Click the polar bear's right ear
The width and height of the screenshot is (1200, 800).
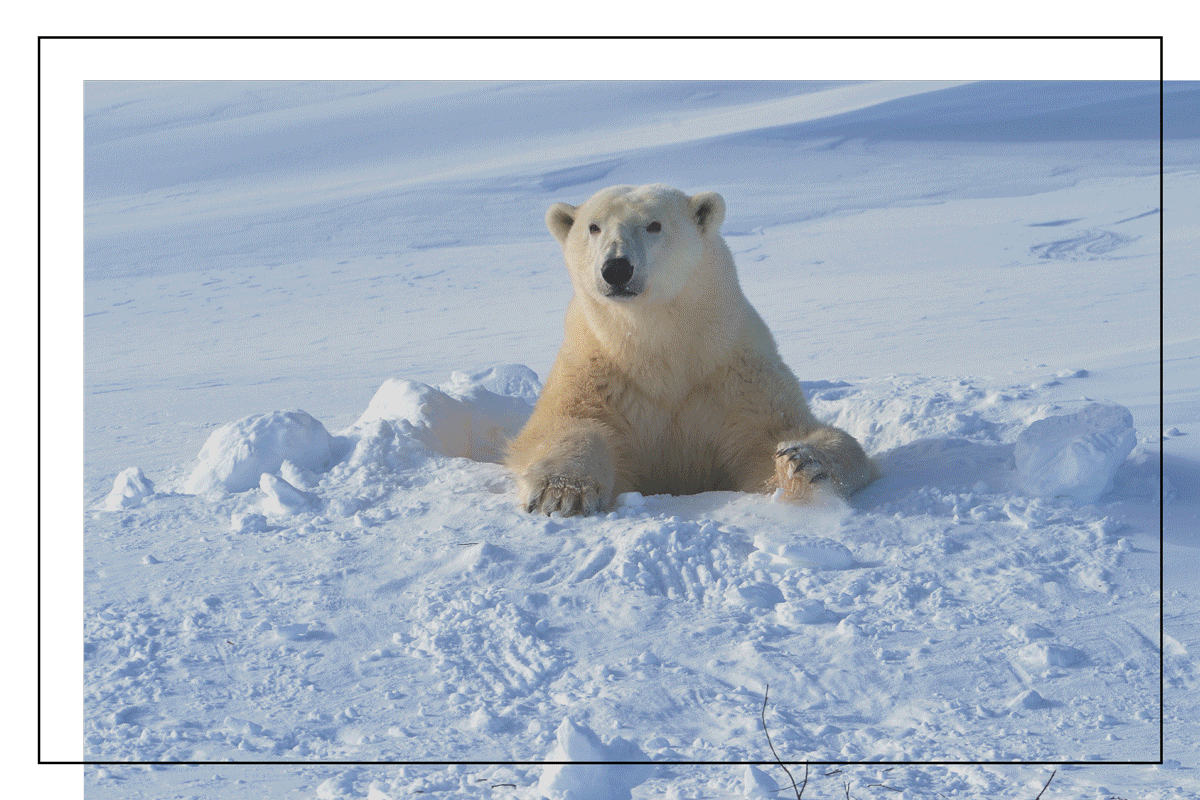click(708, 210)
